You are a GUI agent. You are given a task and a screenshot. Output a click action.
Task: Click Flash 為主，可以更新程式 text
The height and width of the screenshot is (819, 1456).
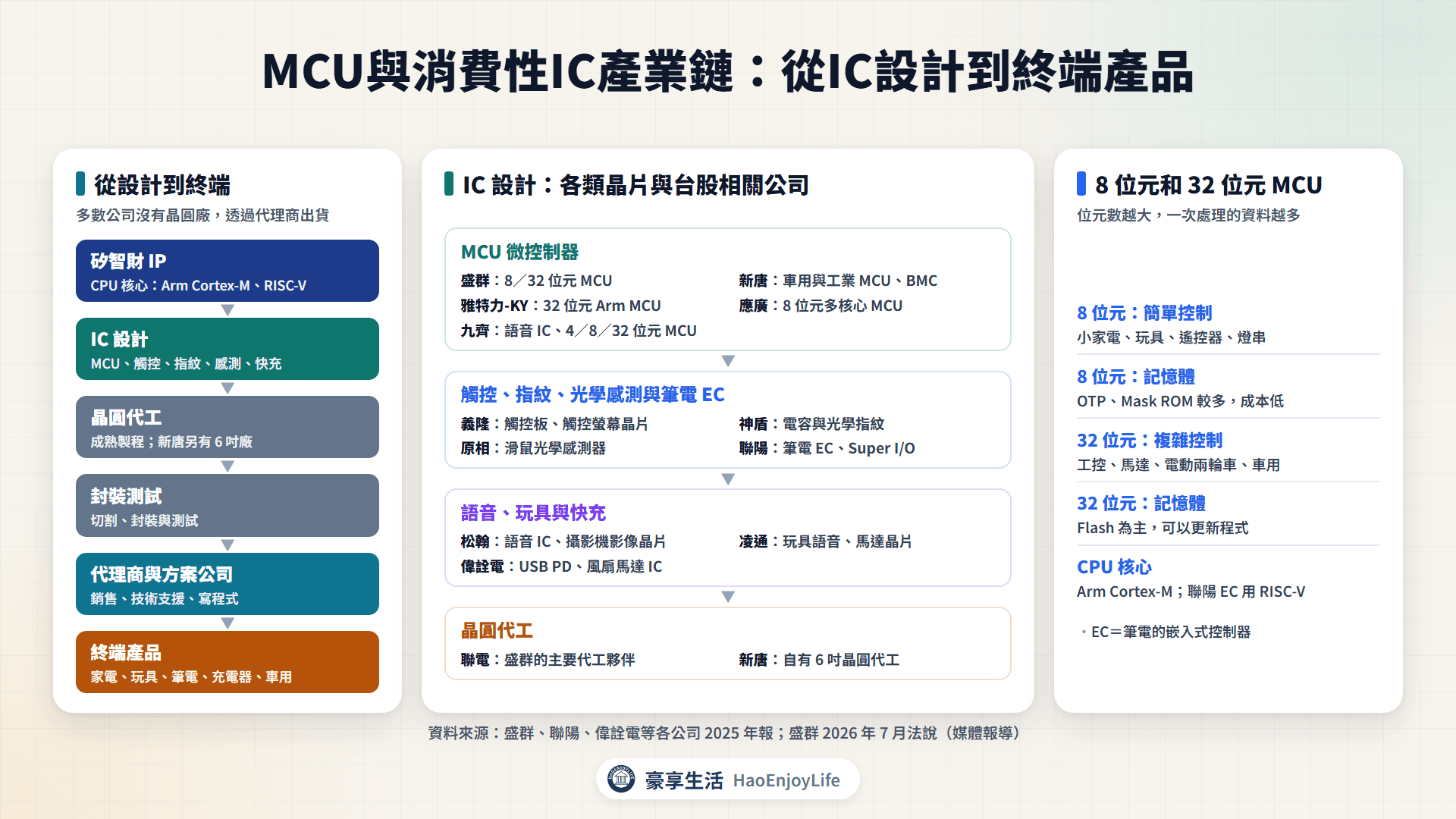(x=1163, y=528)
